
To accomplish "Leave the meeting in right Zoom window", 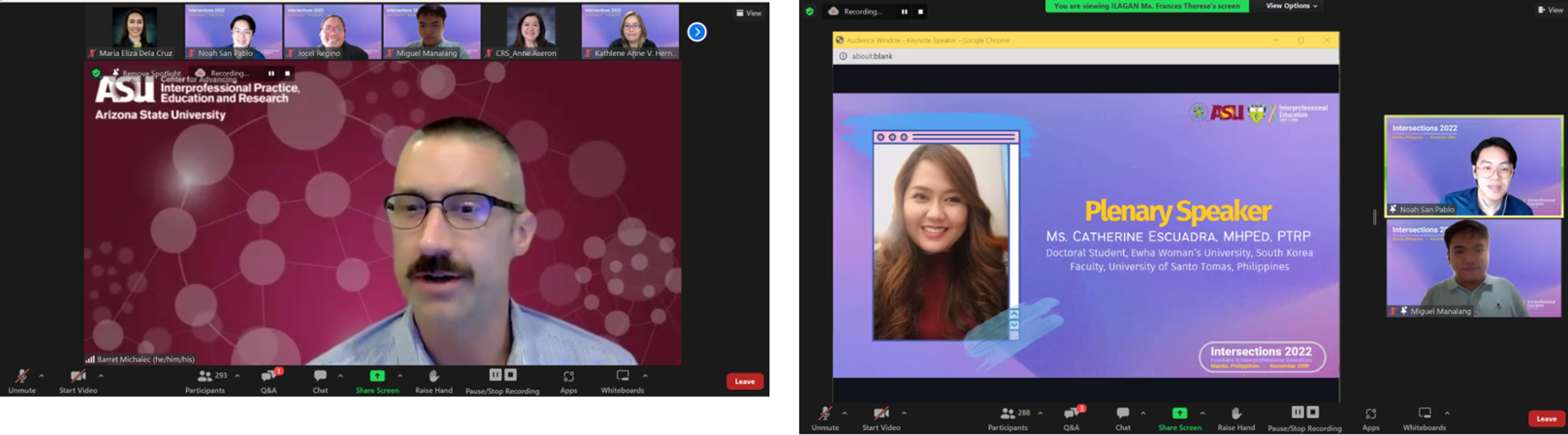I will pyautogui.click(x=1547, y=419).
